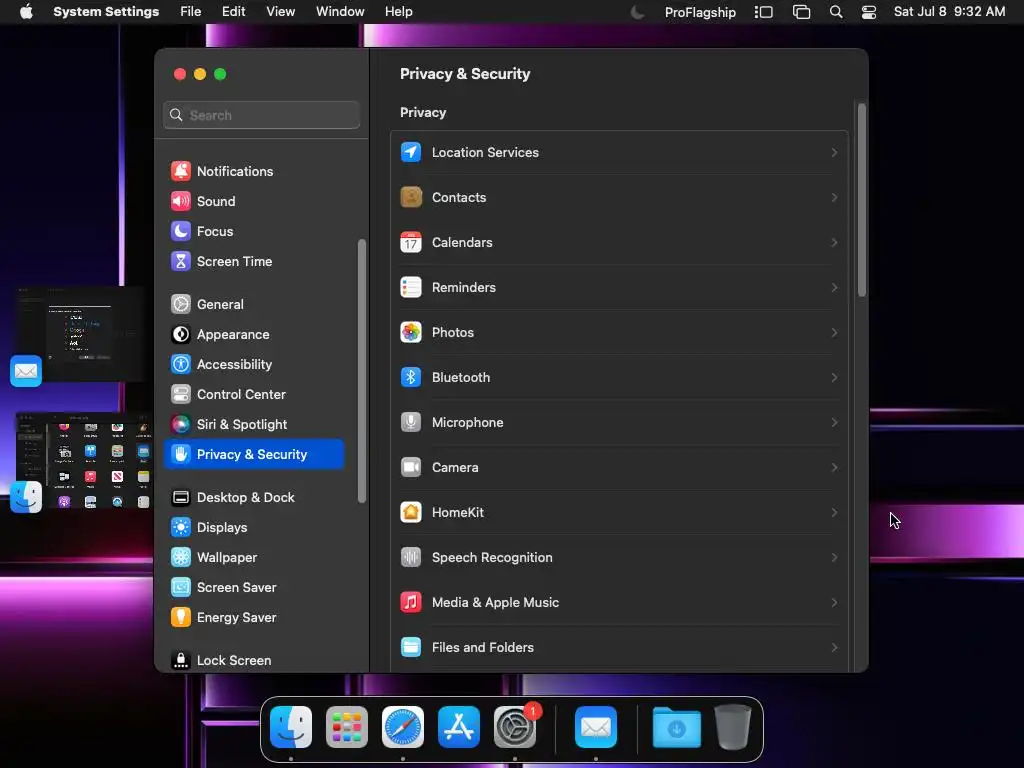This screenshot has width=1024, height=768.
Task: Open the File menu
Action: (x=191, y=12)
